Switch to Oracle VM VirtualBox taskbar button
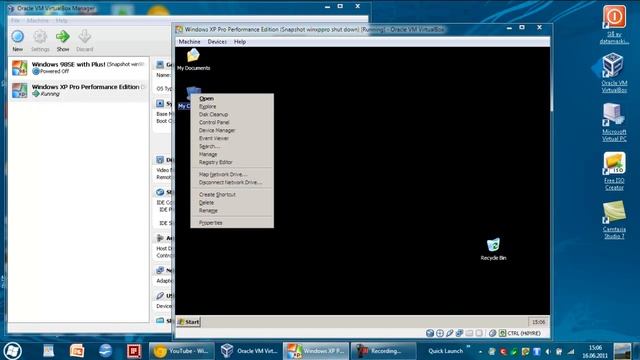Screen dimensions: 640x360 tap(249, 351)
